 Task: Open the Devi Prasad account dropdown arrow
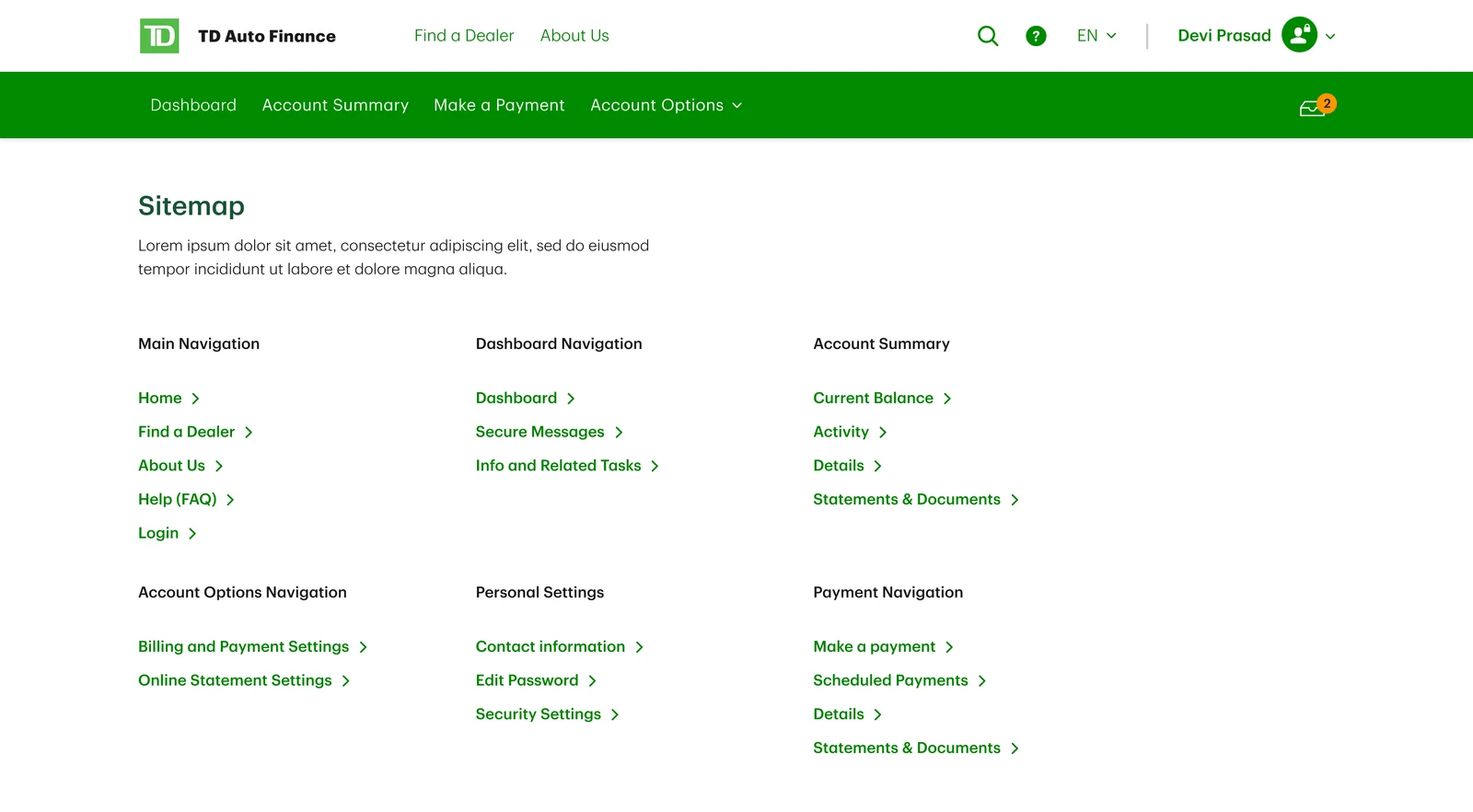tap(1330, 37)
